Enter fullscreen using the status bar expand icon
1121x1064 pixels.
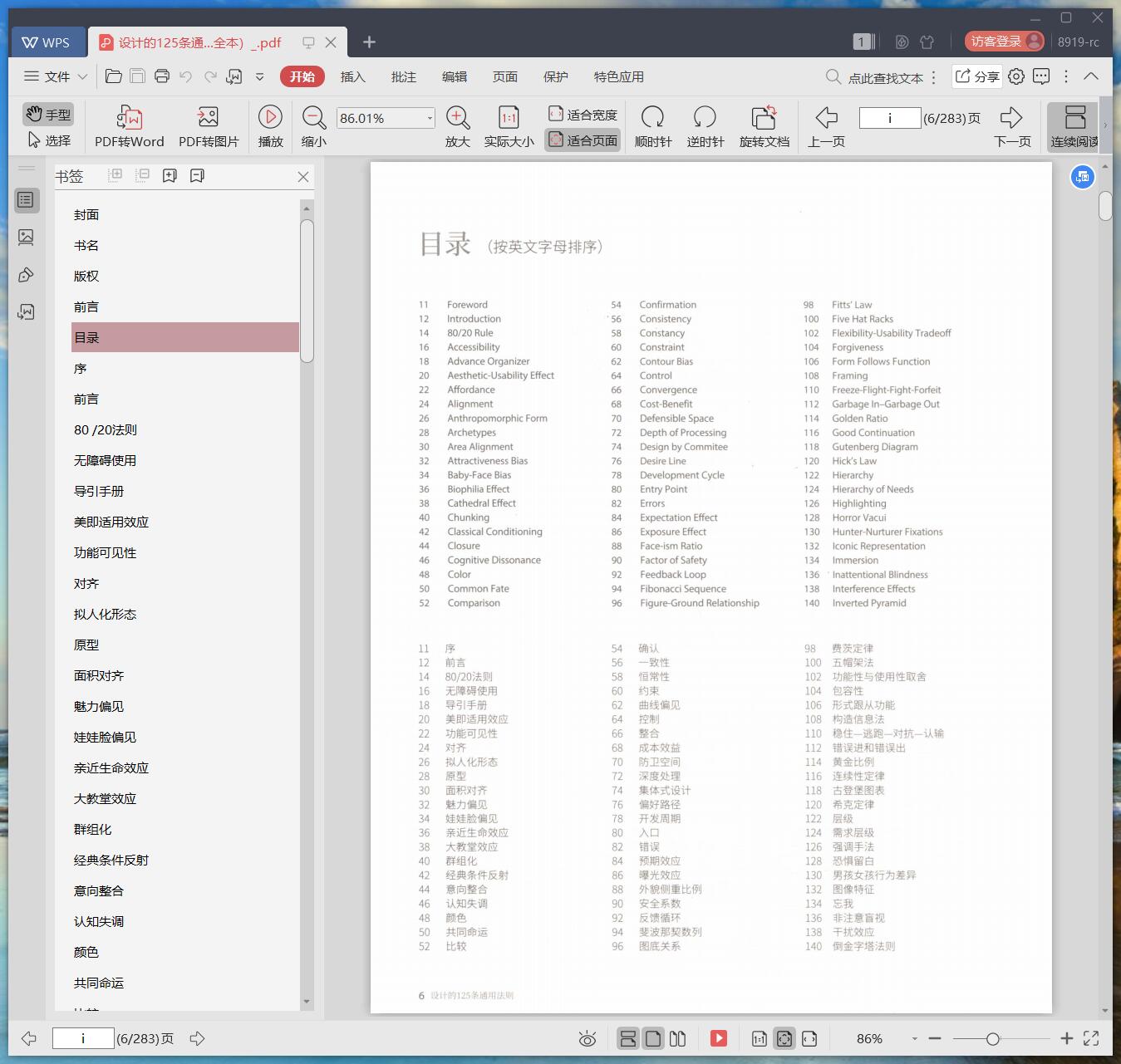1091,1038
